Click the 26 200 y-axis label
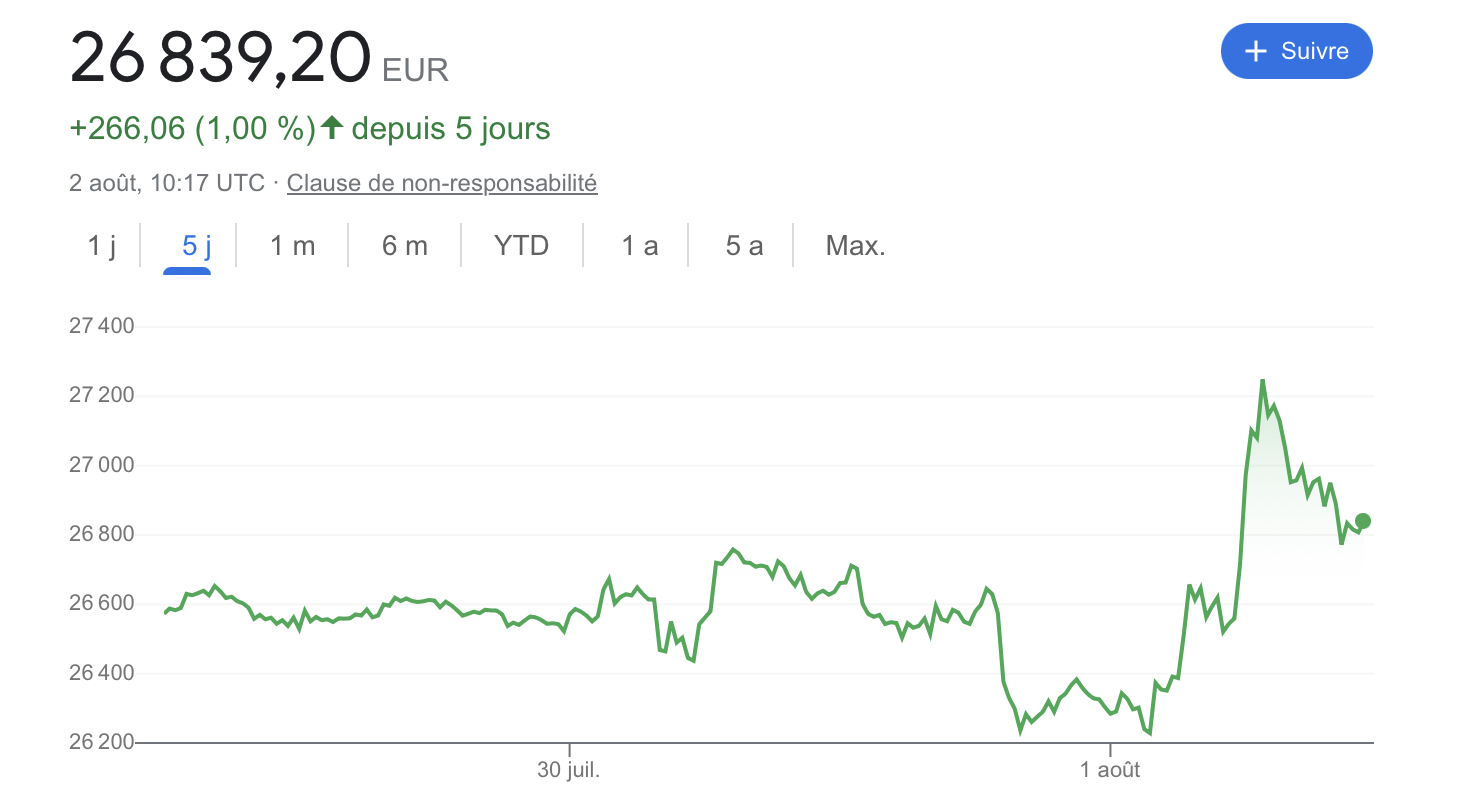The height and width of the screenshot is (795, 1470). click(x=101, y=742)
